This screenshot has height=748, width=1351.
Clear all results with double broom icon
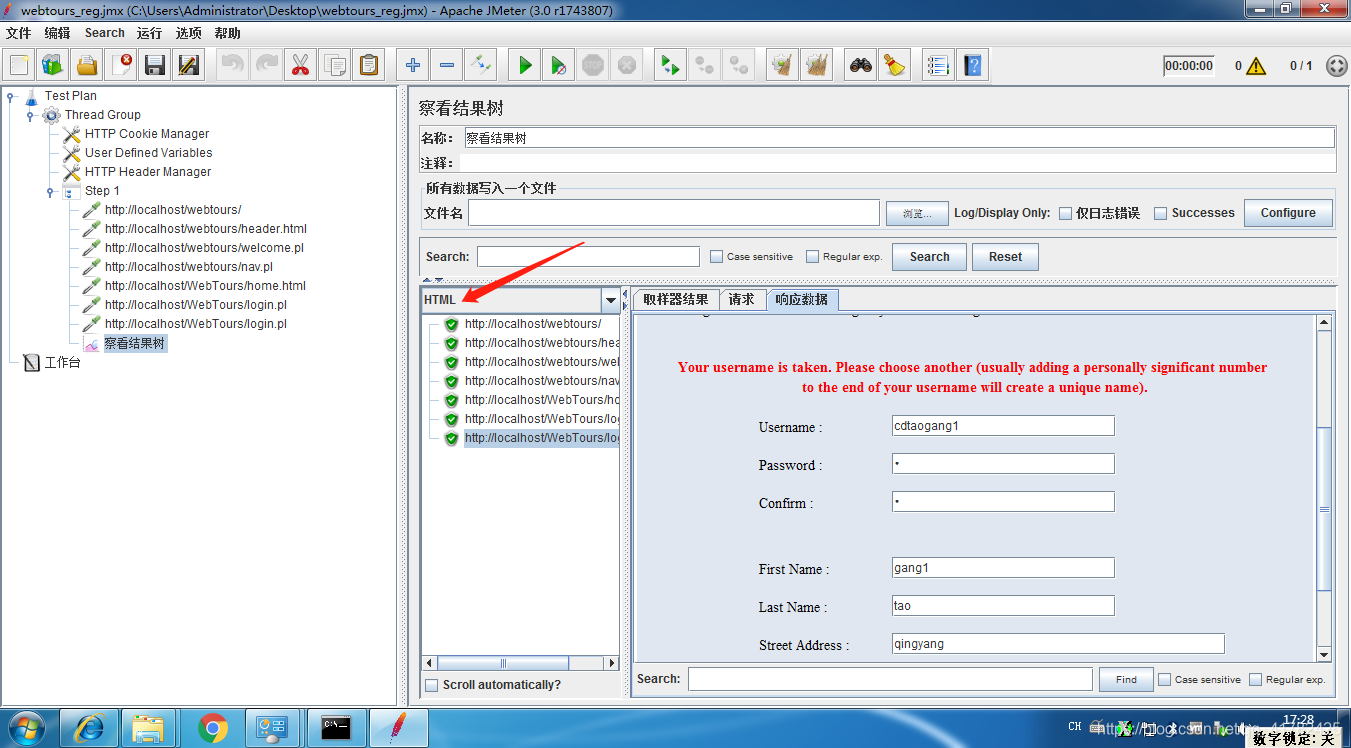817,66
